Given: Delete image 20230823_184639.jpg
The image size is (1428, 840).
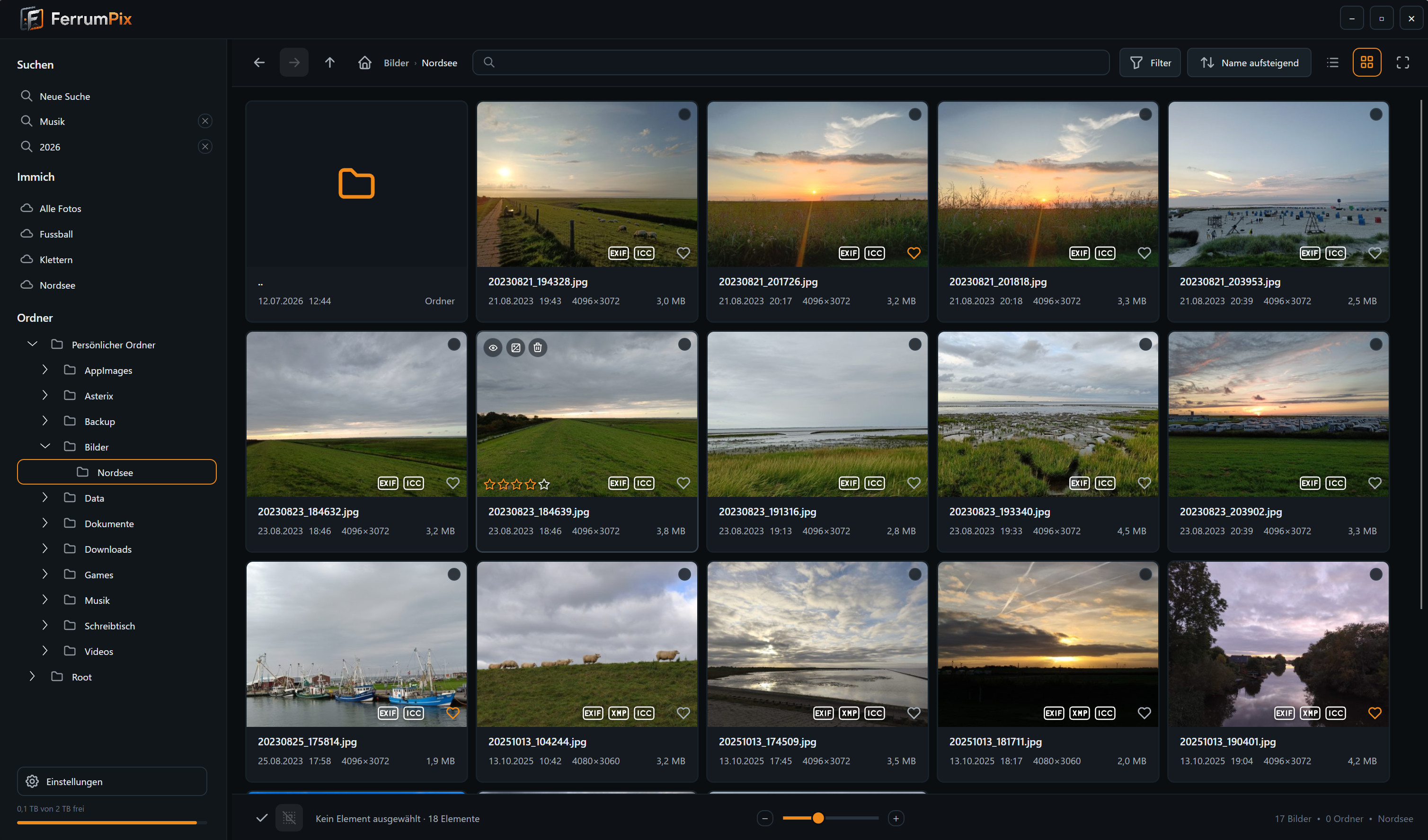Looking at the screenshot, I should (x=538, y=348).
